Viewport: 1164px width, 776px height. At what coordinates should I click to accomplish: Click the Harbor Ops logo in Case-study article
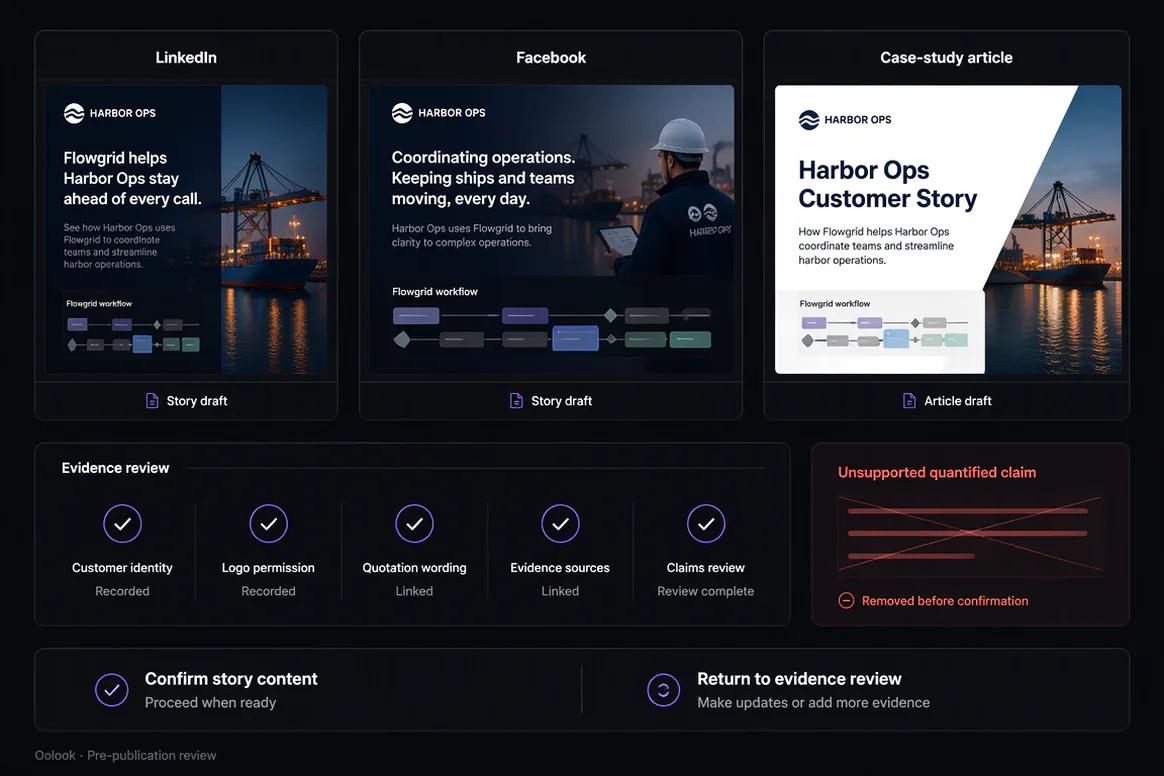point(845,120)
